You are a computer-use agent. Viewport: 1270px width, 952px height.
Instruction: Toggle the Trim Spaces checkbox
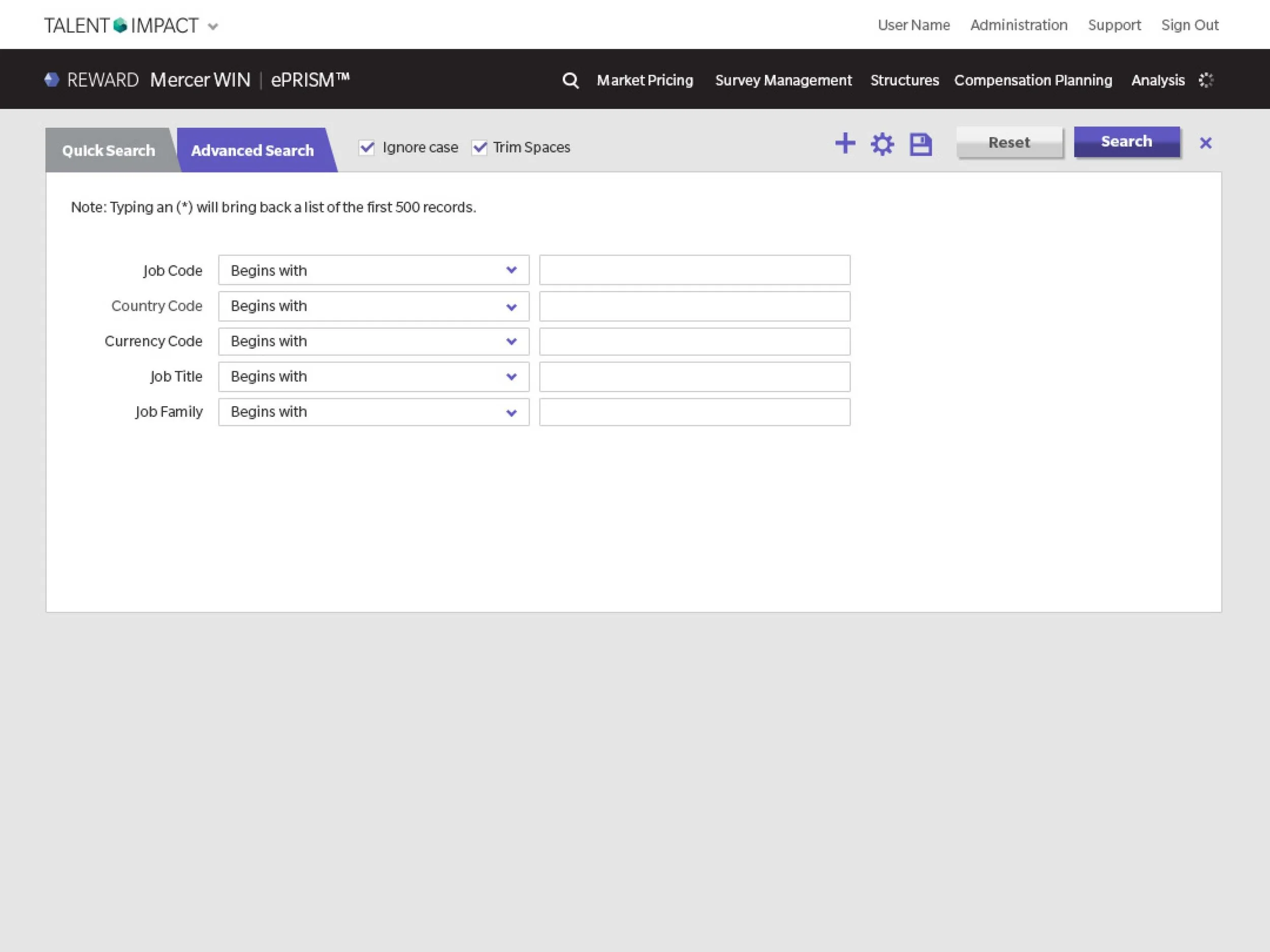(x=480, y=147)
